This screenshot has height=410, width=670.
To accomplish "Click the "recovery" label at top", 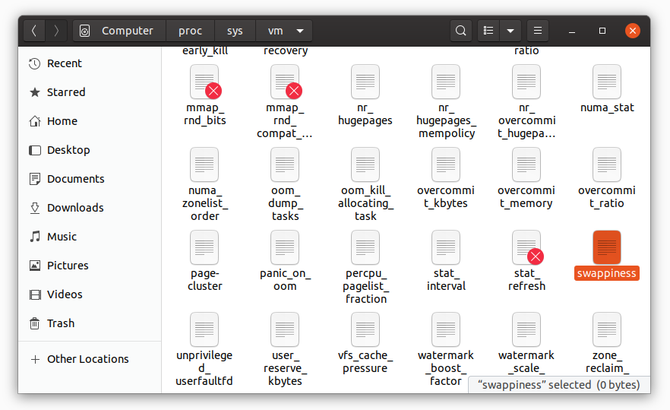I will (285, 51).
